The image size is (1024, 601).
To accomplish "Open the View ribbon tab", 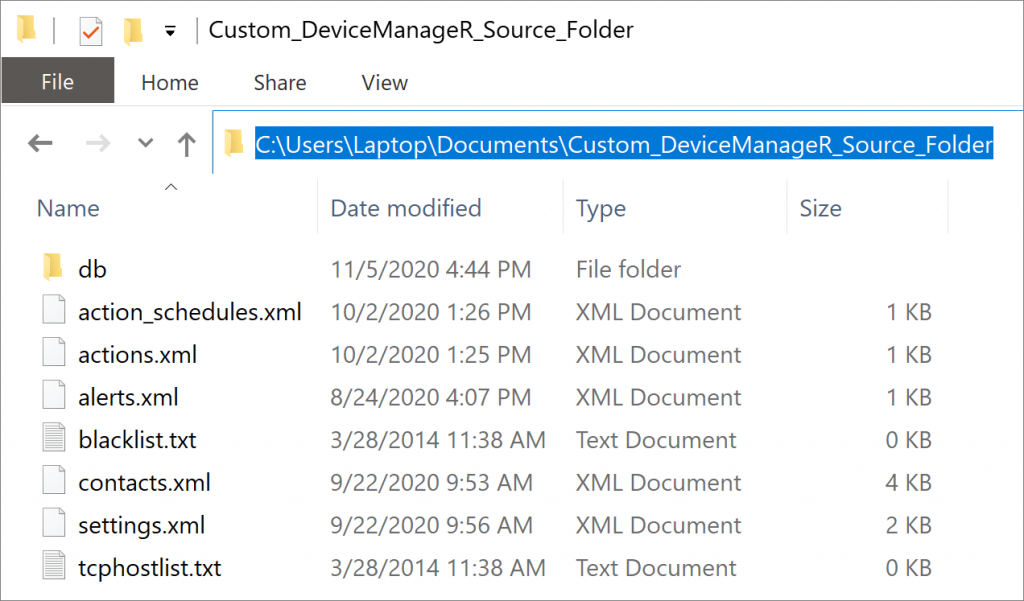I will pyautogui.click(x=384, y=82).
